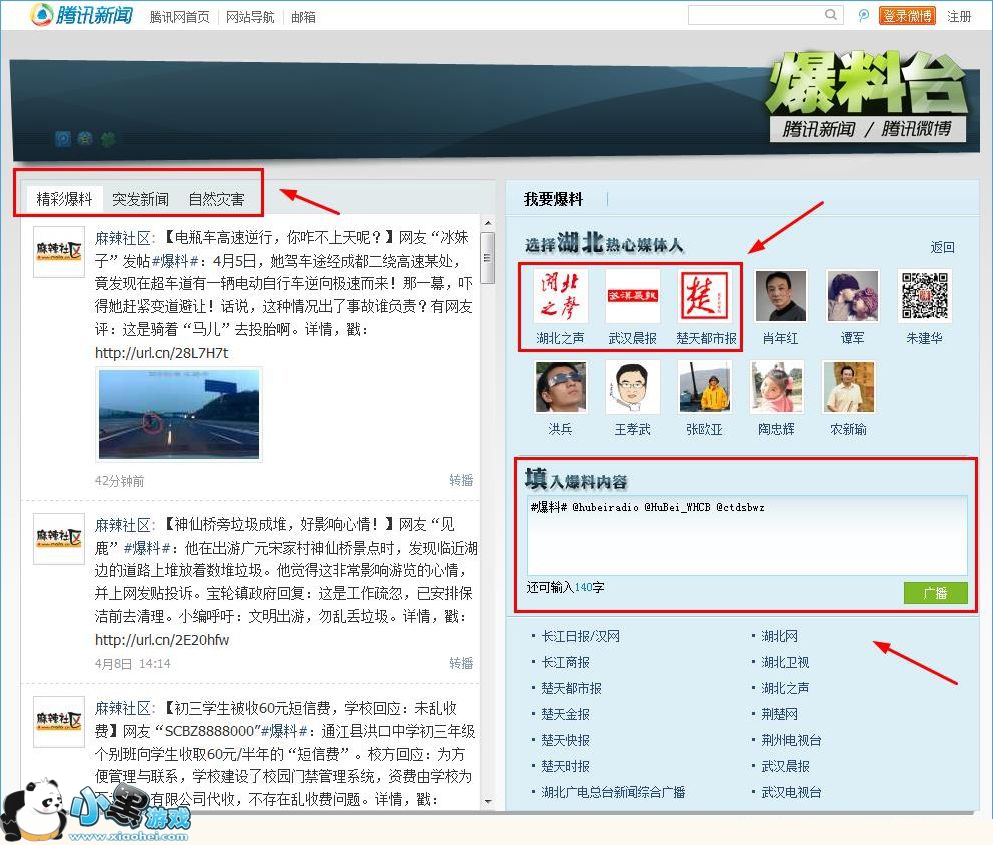Open 腾讯网首页 in top navigation
Viewport: 993px width, 845px height.
coord(179,17)
